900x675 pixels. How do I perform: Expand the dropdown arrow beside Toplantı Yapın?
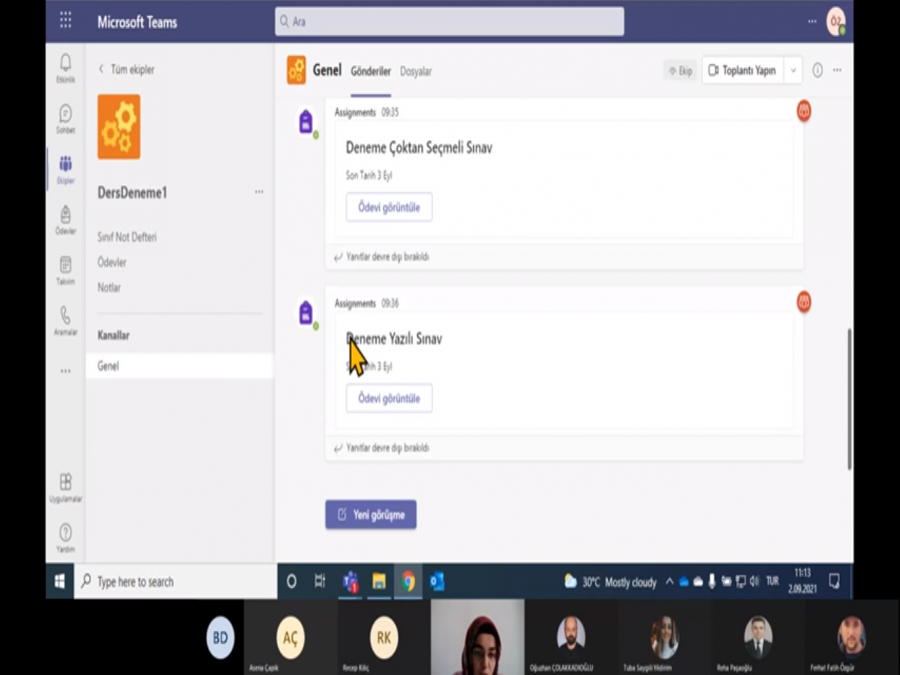tap(793, 71)
